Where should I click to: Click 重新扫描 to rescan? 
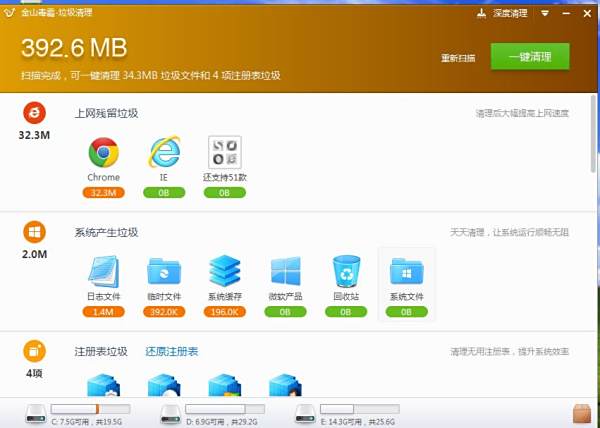click(458, 58)
